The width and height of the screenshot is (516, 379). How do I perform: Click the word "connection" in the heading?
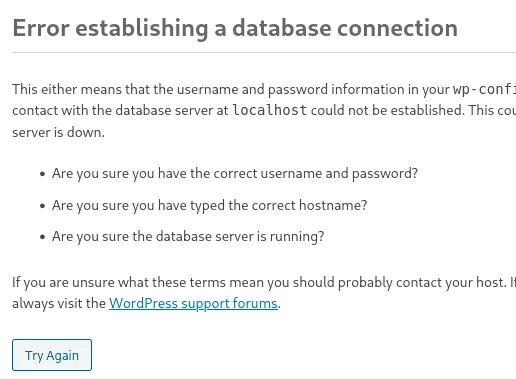(397, 28)
